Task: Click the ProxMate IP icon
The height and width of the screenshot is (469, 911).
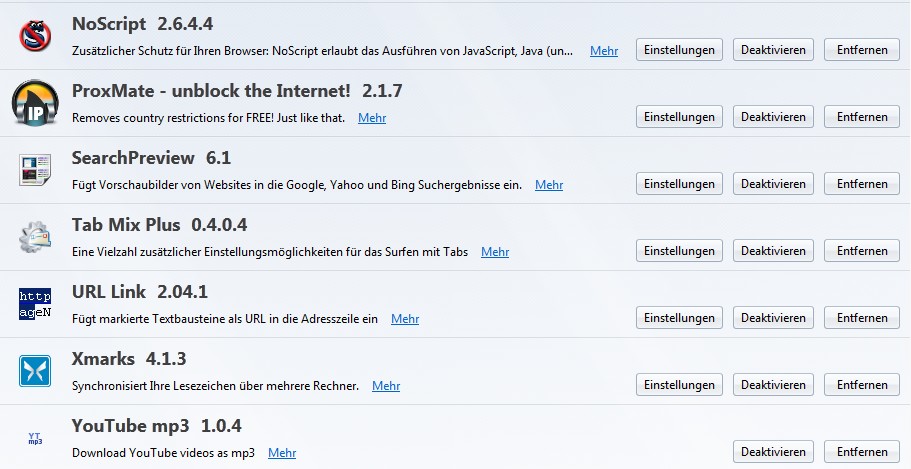Action: pyautogui.click(x=35, y=104)
